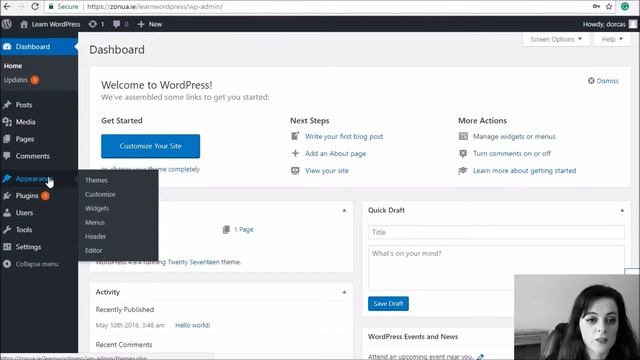Click the WordPress logo in admin bar

7,24
